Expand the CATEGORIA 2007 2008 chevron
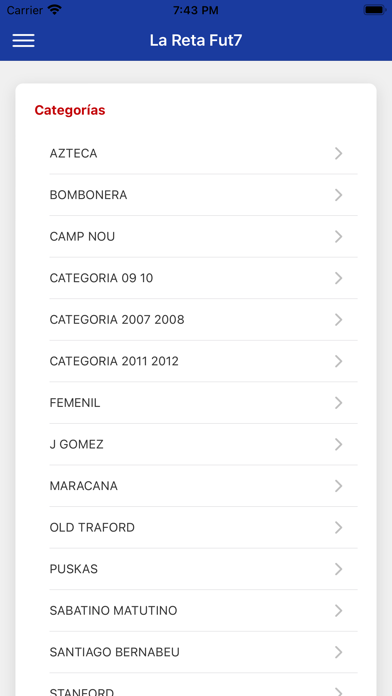The image size is (392, 696). (x=338, y=320)
